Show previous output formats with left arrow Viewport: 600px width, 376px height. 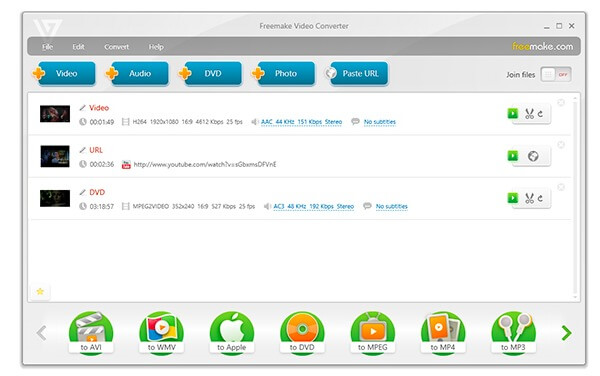click(x=42, y=333)
